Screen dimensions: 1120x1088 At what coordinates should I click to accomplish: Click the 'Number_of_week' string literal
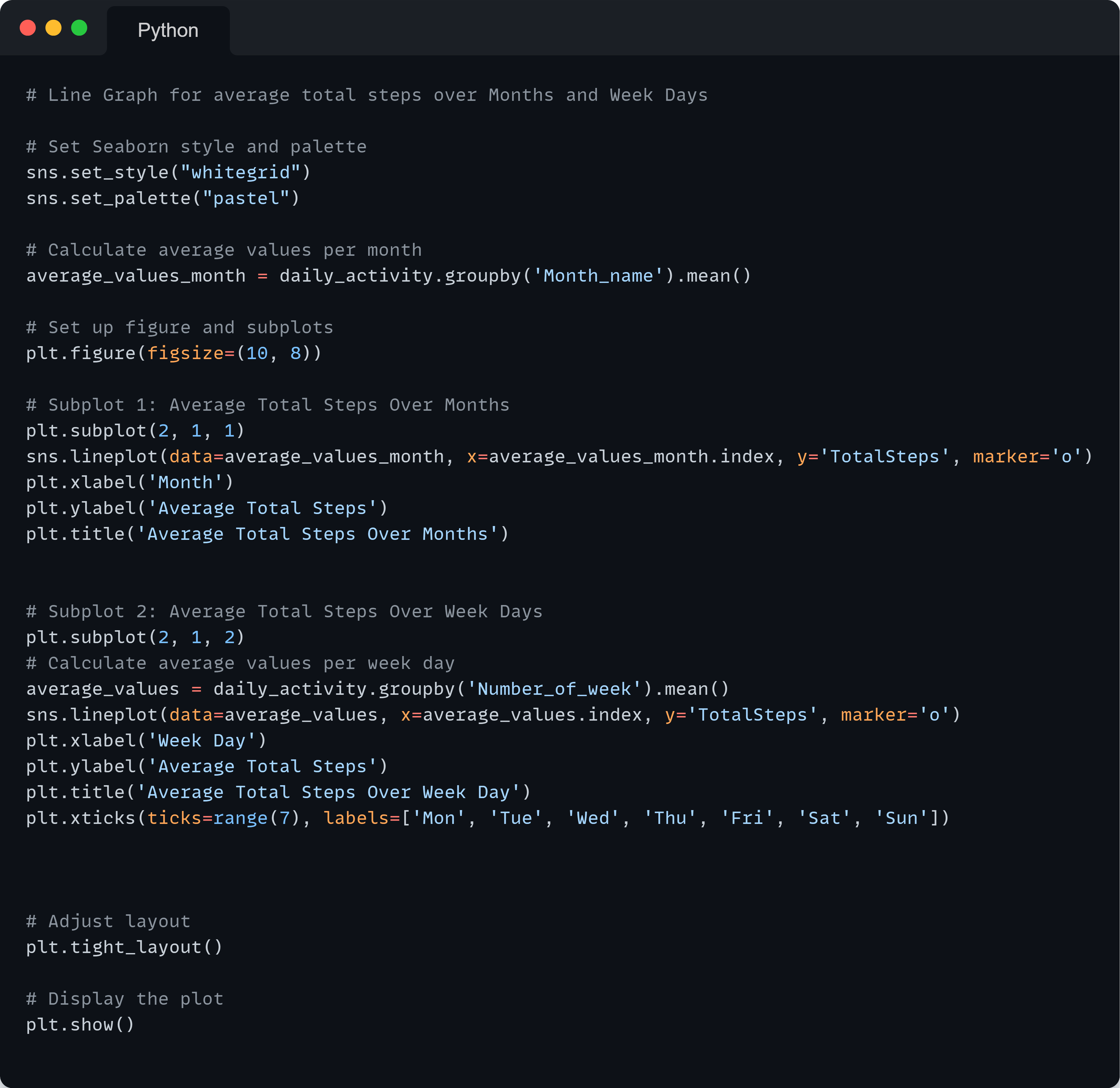(x=554, y=689)
